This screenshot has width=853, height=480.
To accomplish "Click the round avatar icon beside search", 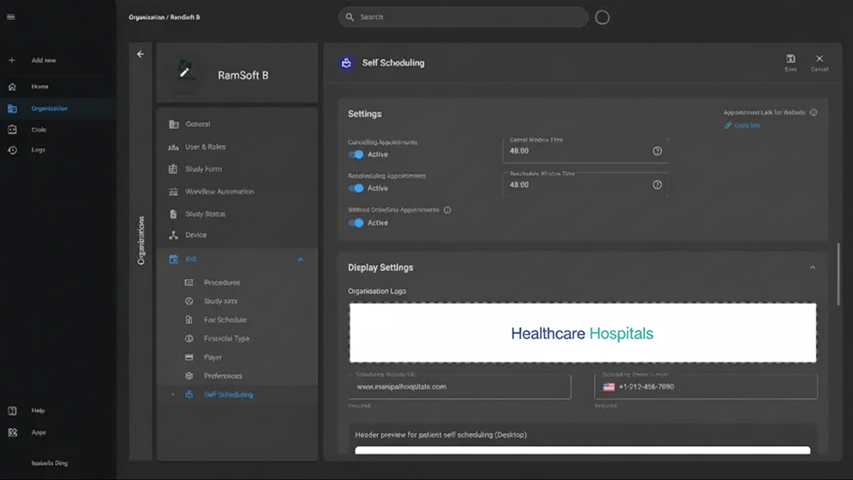I will tap(602, 17).
